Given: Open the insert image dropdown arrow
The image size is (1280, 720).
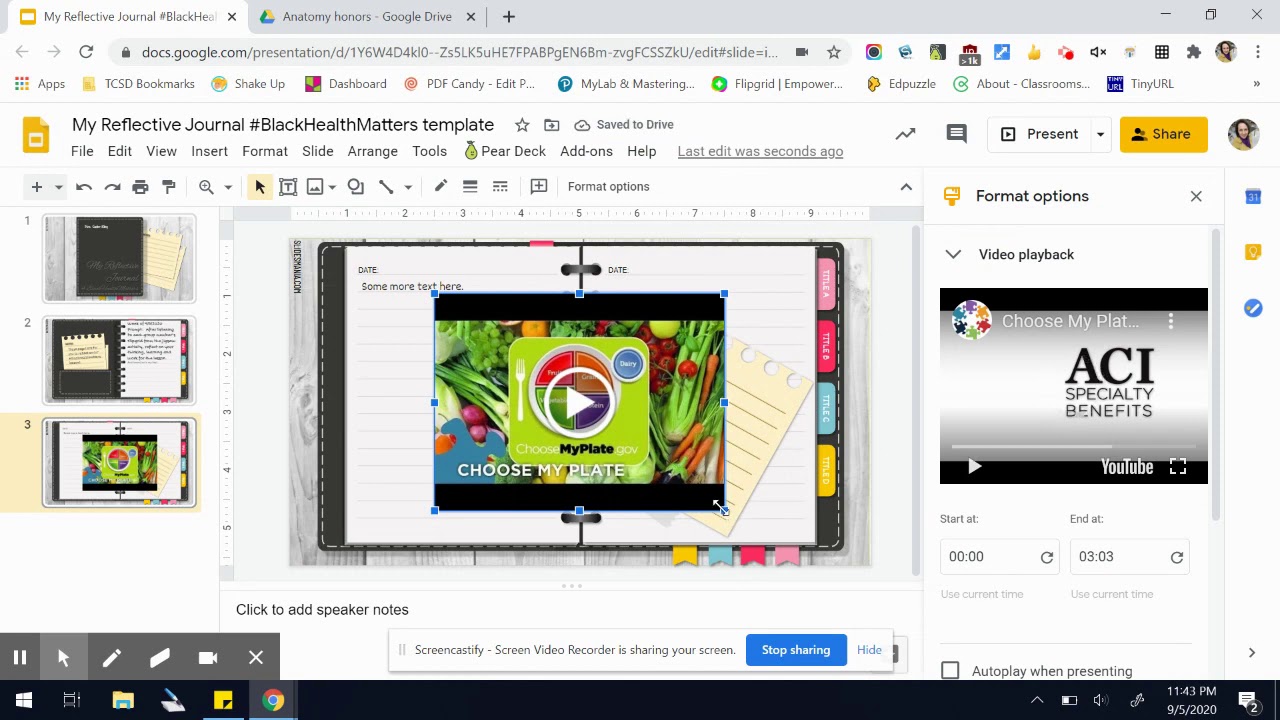Looking at the screenshot, I should pyautogui.click(x=332, y=187).
